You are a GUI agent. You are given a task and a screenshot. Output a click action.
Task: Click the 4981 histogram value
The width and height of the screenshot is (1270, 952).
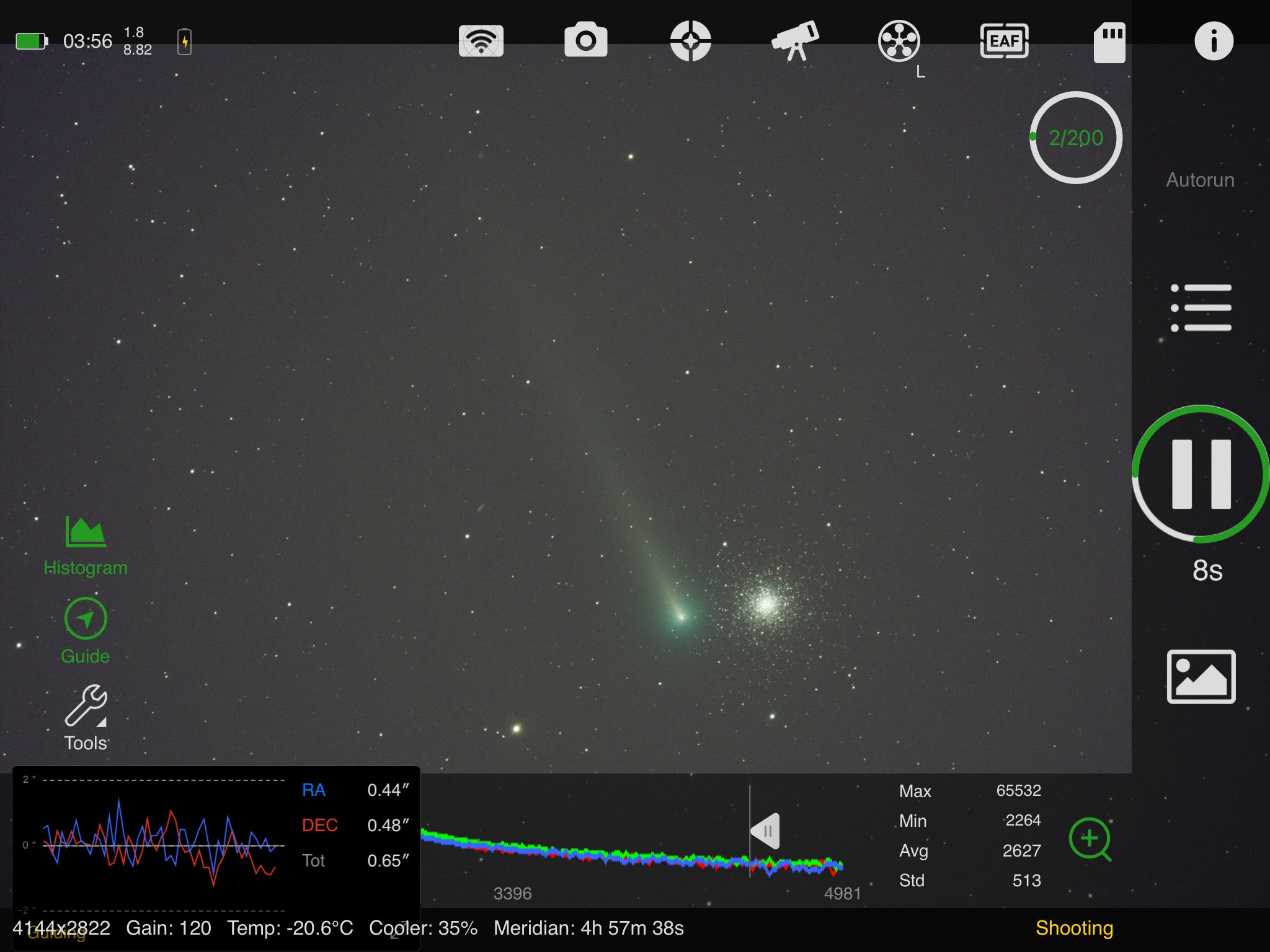pos(842,893)
